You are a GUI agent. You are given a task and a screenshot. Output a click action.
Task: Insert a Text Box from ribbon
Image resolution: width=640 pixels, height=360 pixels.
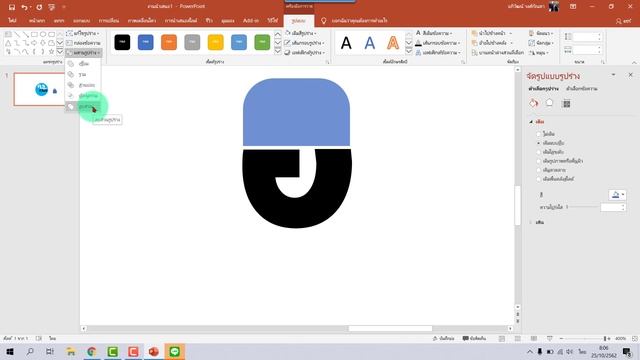pos(83,43)
